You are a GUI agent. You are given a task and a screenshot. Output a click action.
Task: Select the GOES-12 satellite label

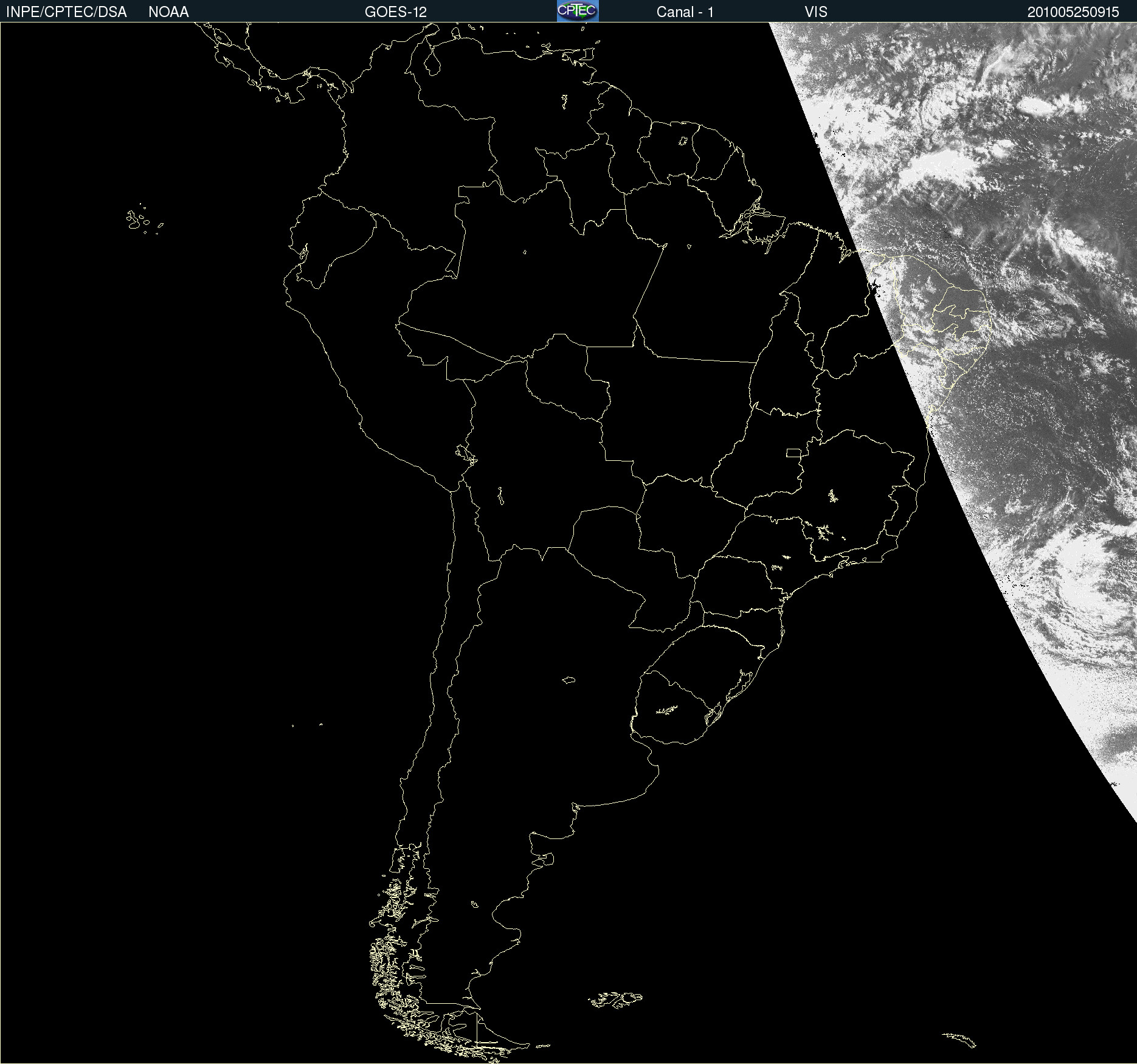[x=396, y=12]
